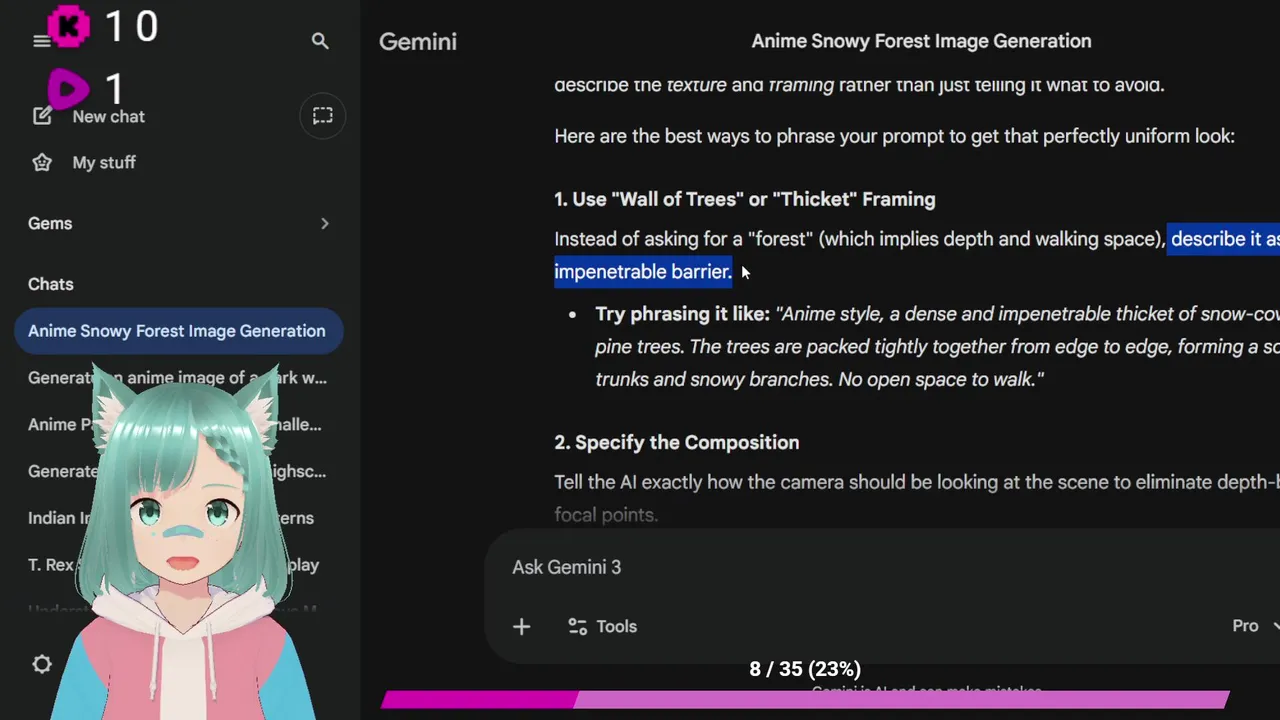The image size is (1280, 720).
Task: Click the plus attachment icon
Action: point(521,626)
